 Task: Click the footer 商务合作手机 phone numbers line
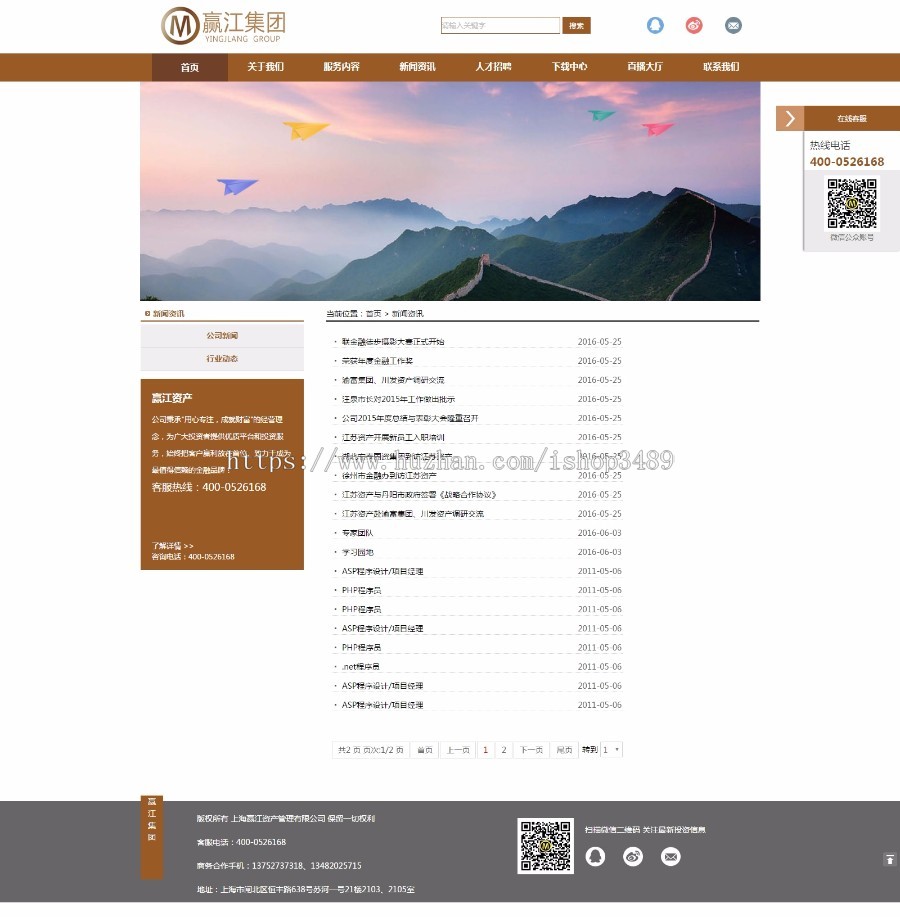point(279,866)
